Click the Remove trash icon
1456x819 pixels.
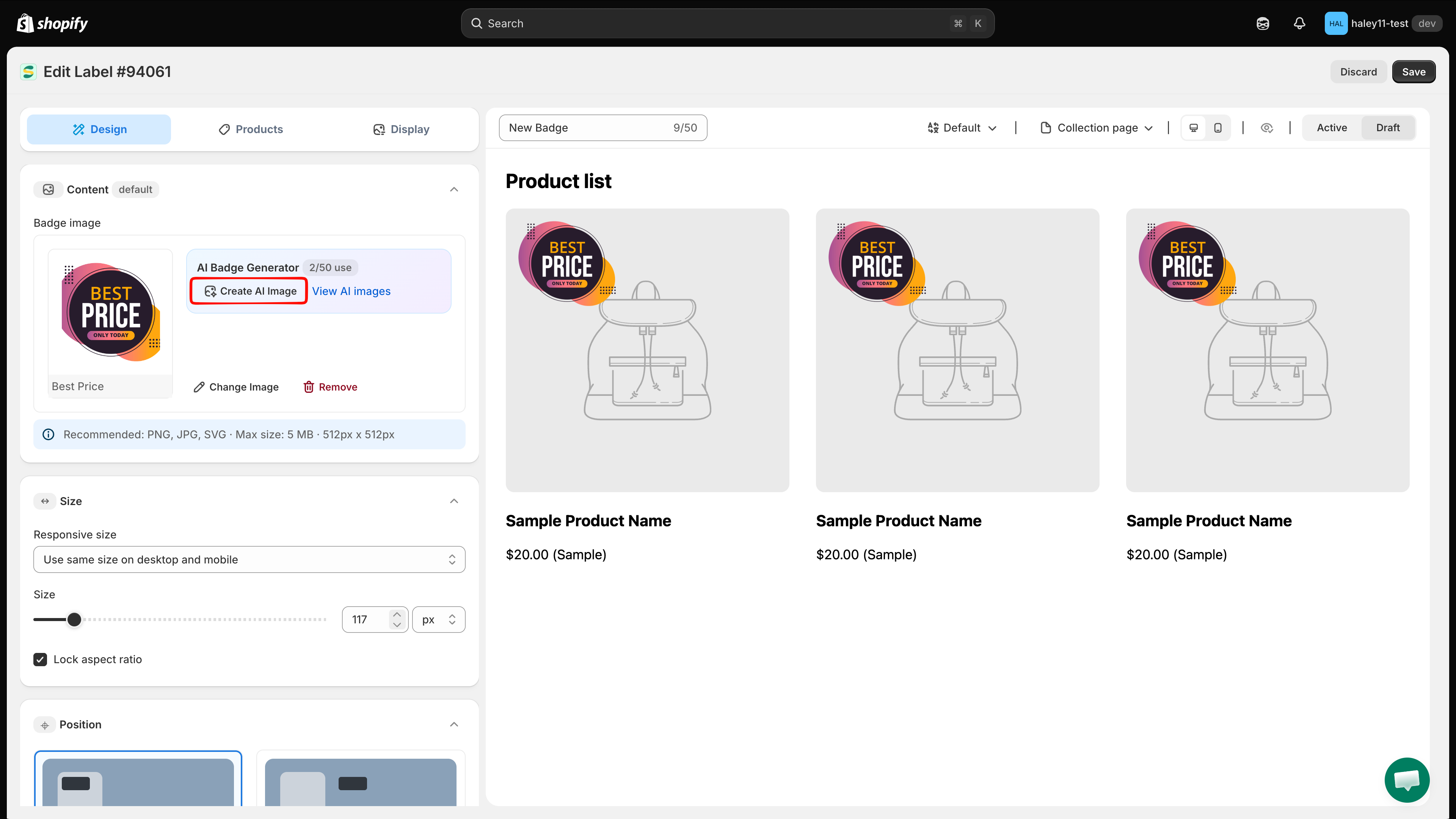[x=309, y=387]
